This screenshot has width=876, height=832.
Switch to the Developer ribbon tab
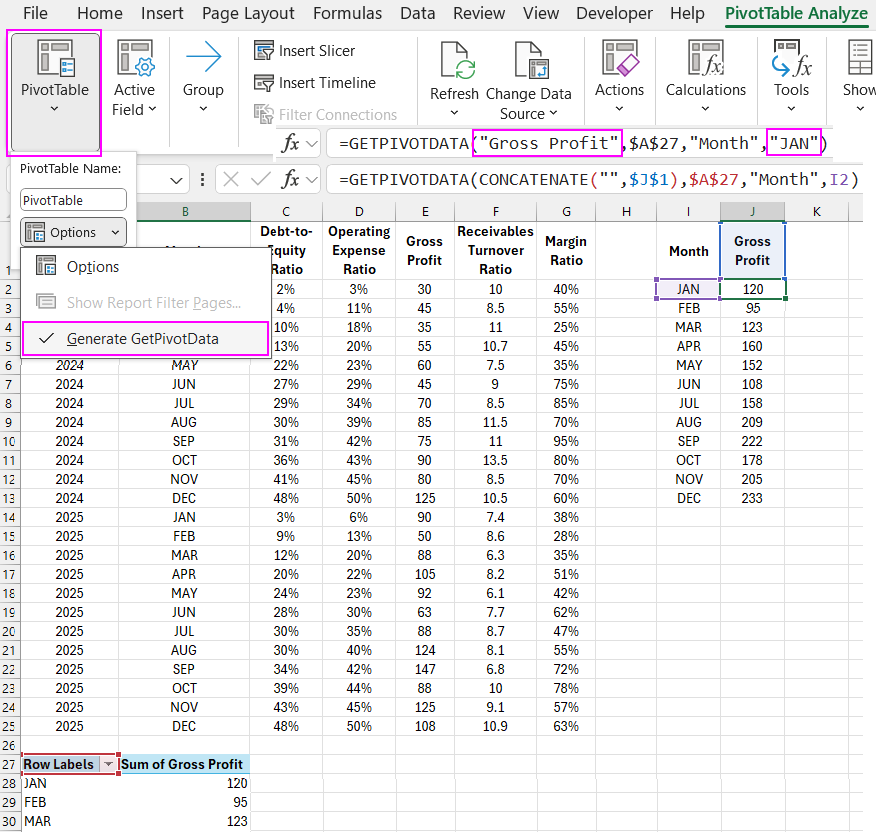tap(614, 13)
